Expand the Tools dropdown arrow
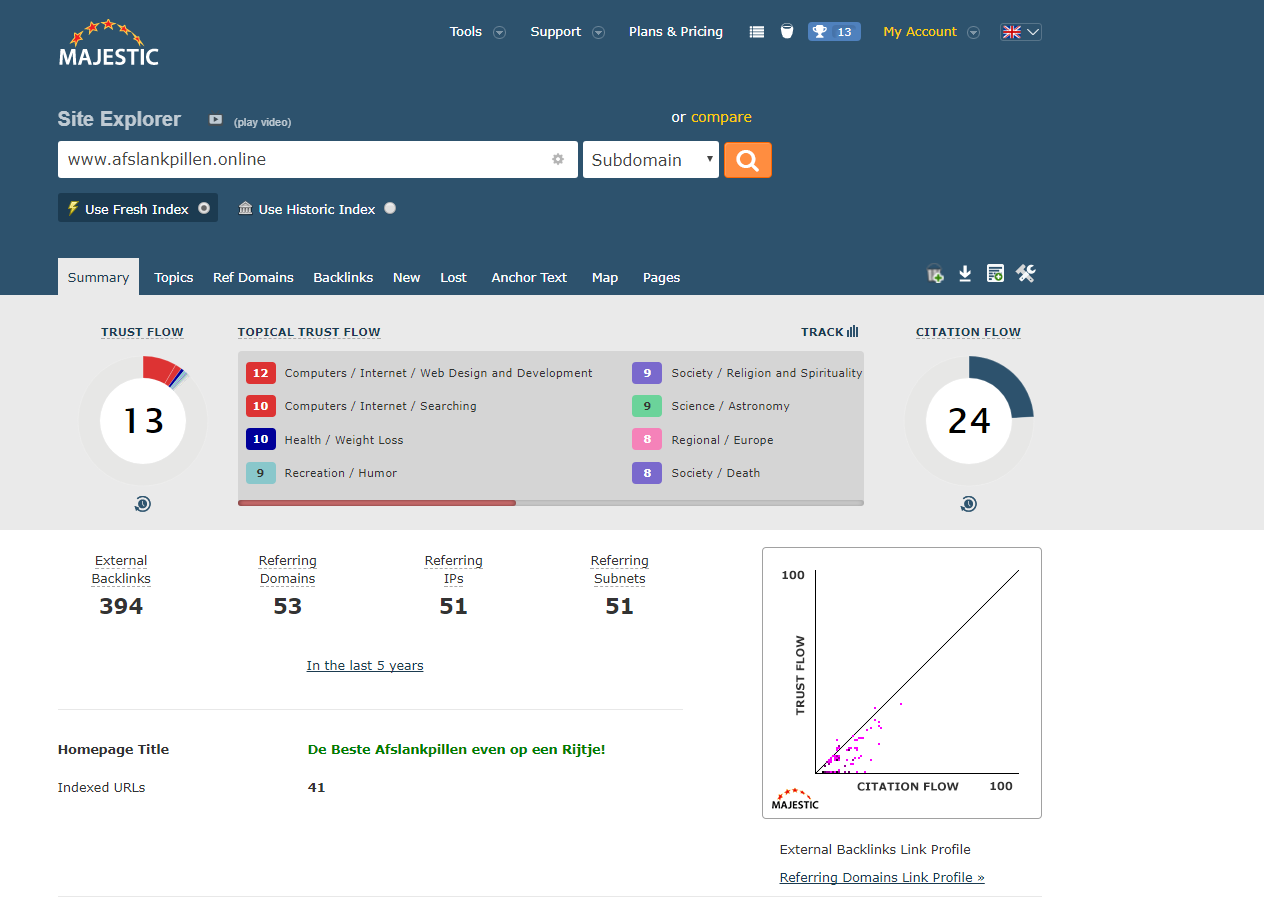1264x900 pixels. [x=499, y=32]
